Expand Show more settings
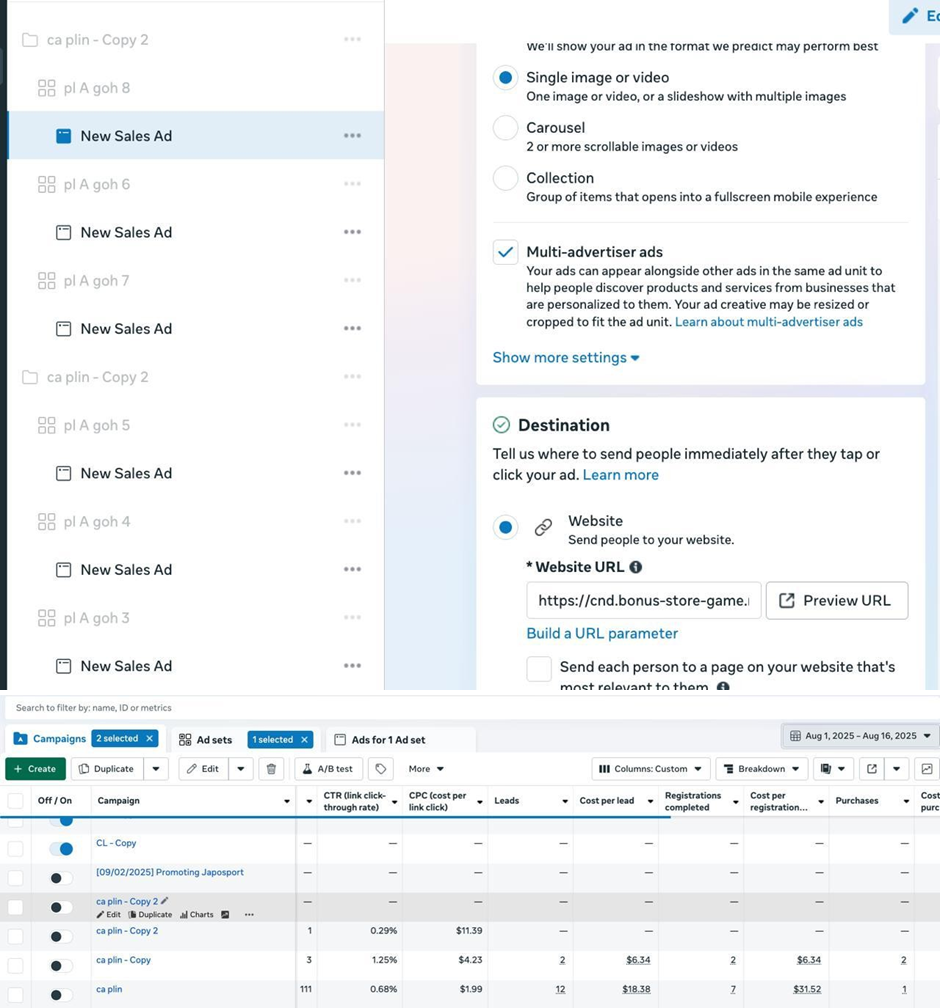 point(566,358)
